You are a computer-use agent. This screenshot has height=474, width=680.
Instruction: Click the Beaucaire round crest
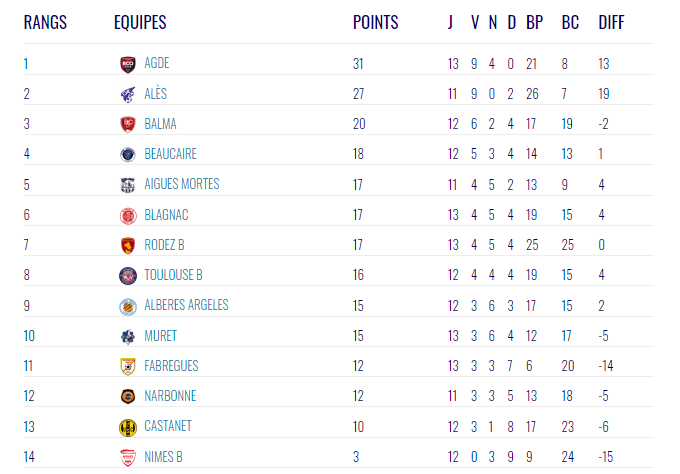tap(128, 154)
